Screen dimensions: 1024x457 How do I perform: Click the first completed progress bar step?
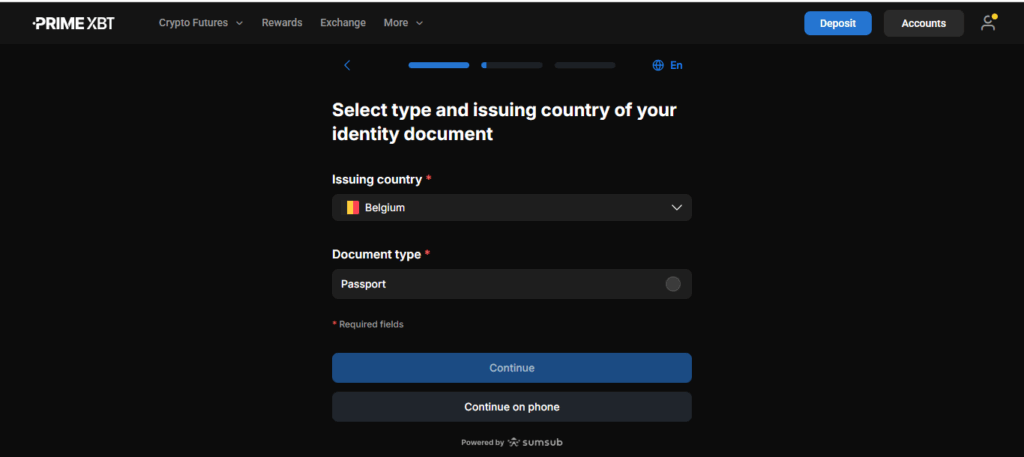coord(438,65)
